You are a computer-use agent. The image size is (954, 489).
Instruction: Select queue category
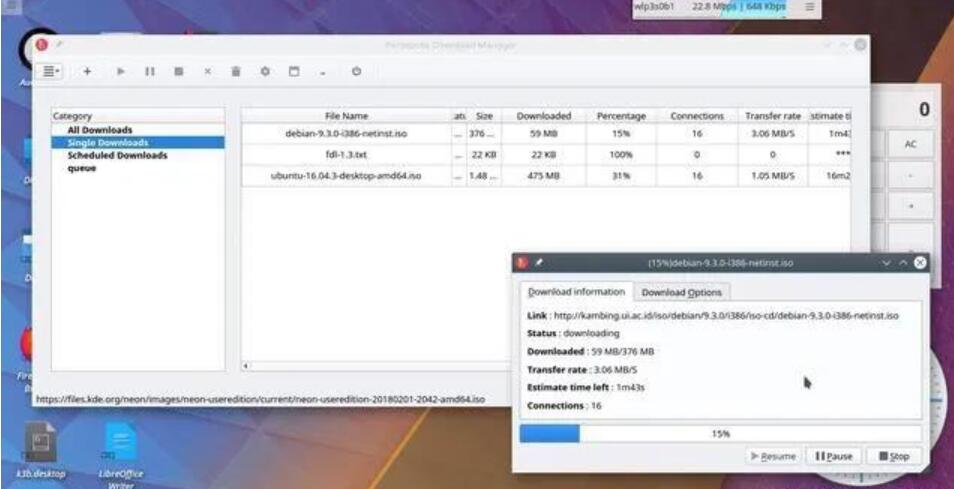(x=82, y=168)
